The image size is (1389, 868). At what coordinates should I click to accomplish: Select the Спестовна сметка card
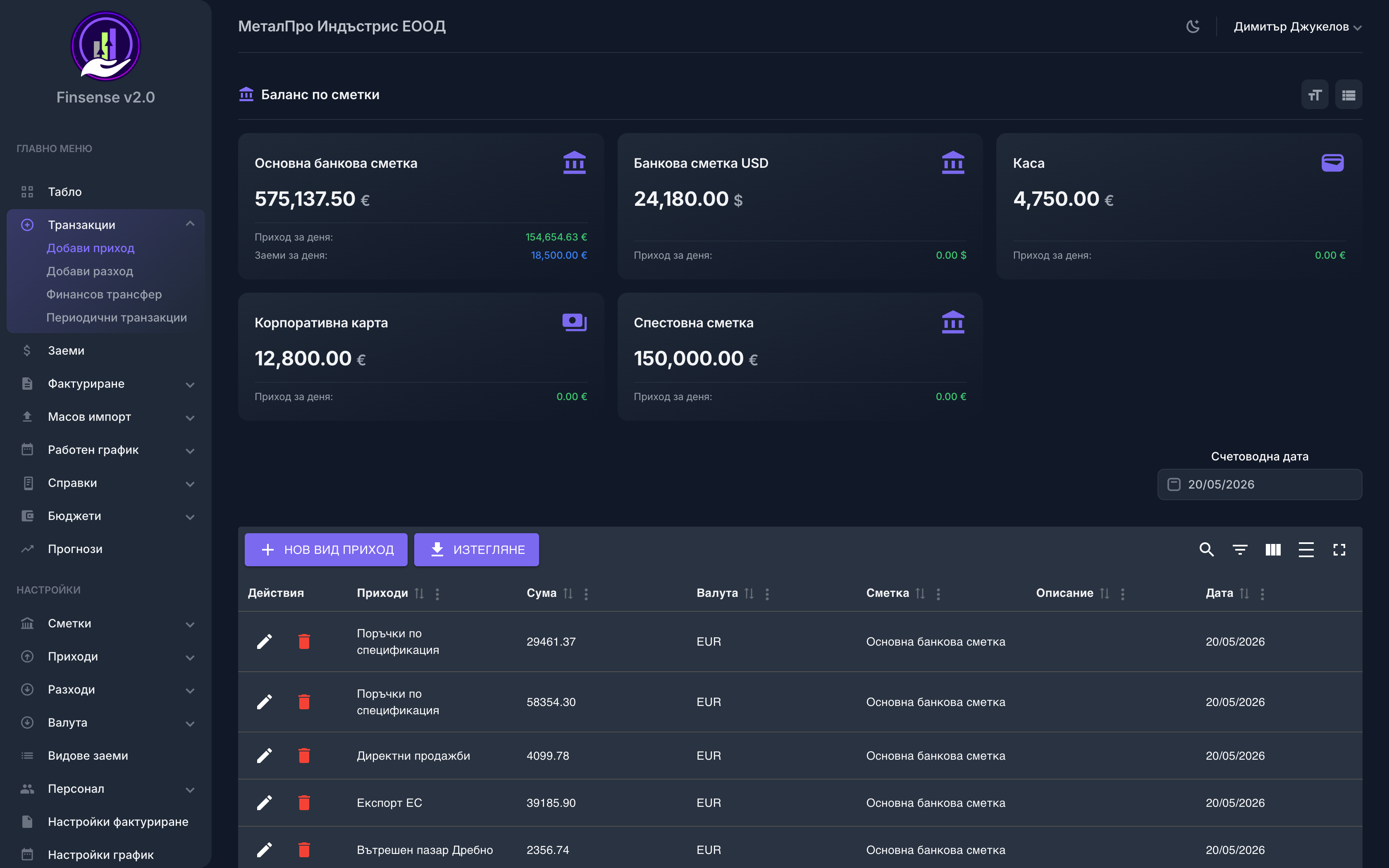click(800, 356)
